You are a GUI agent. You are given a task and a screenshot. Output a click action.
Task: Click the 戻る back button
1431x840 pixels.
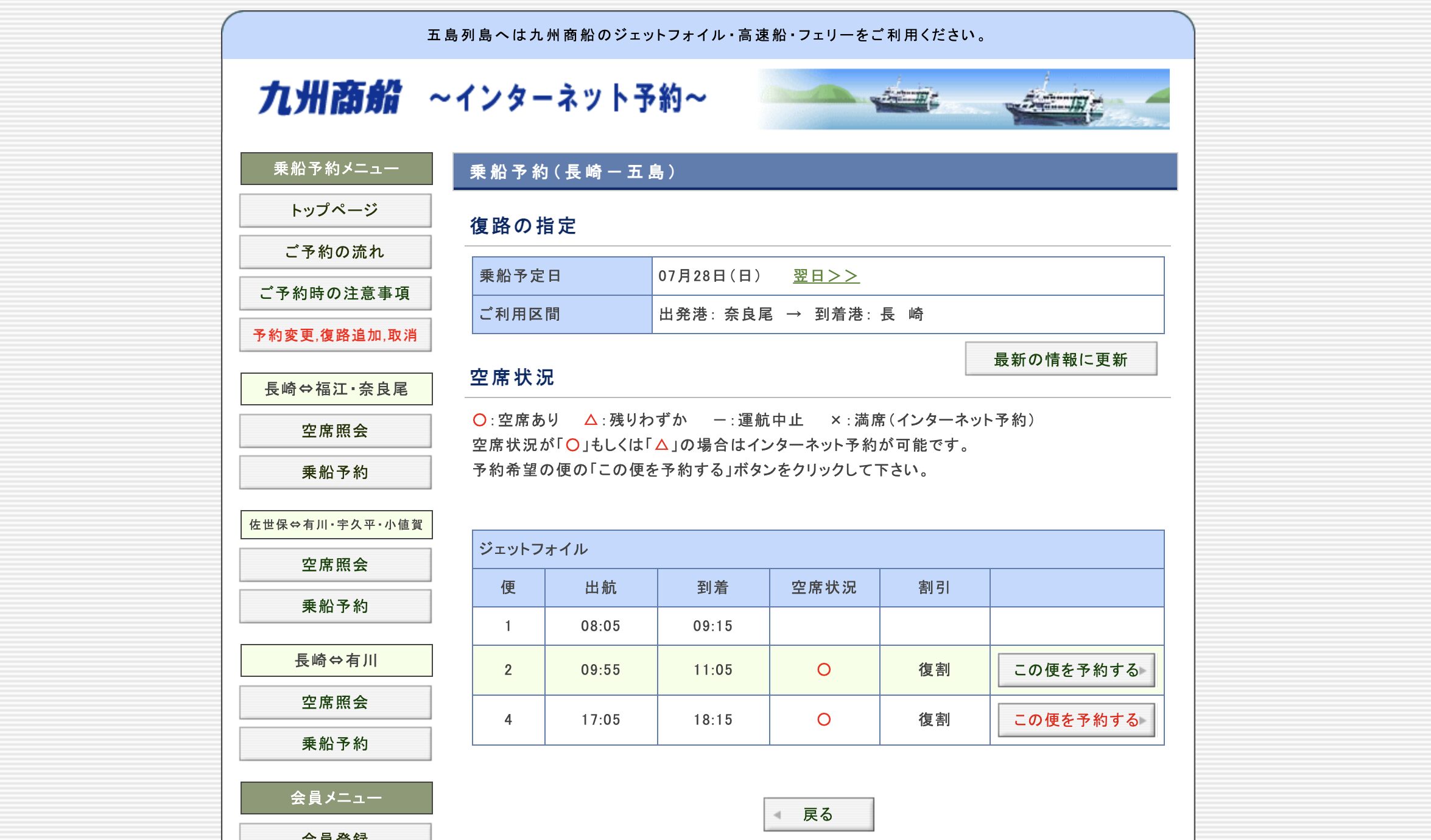click(x=818, y=814)
